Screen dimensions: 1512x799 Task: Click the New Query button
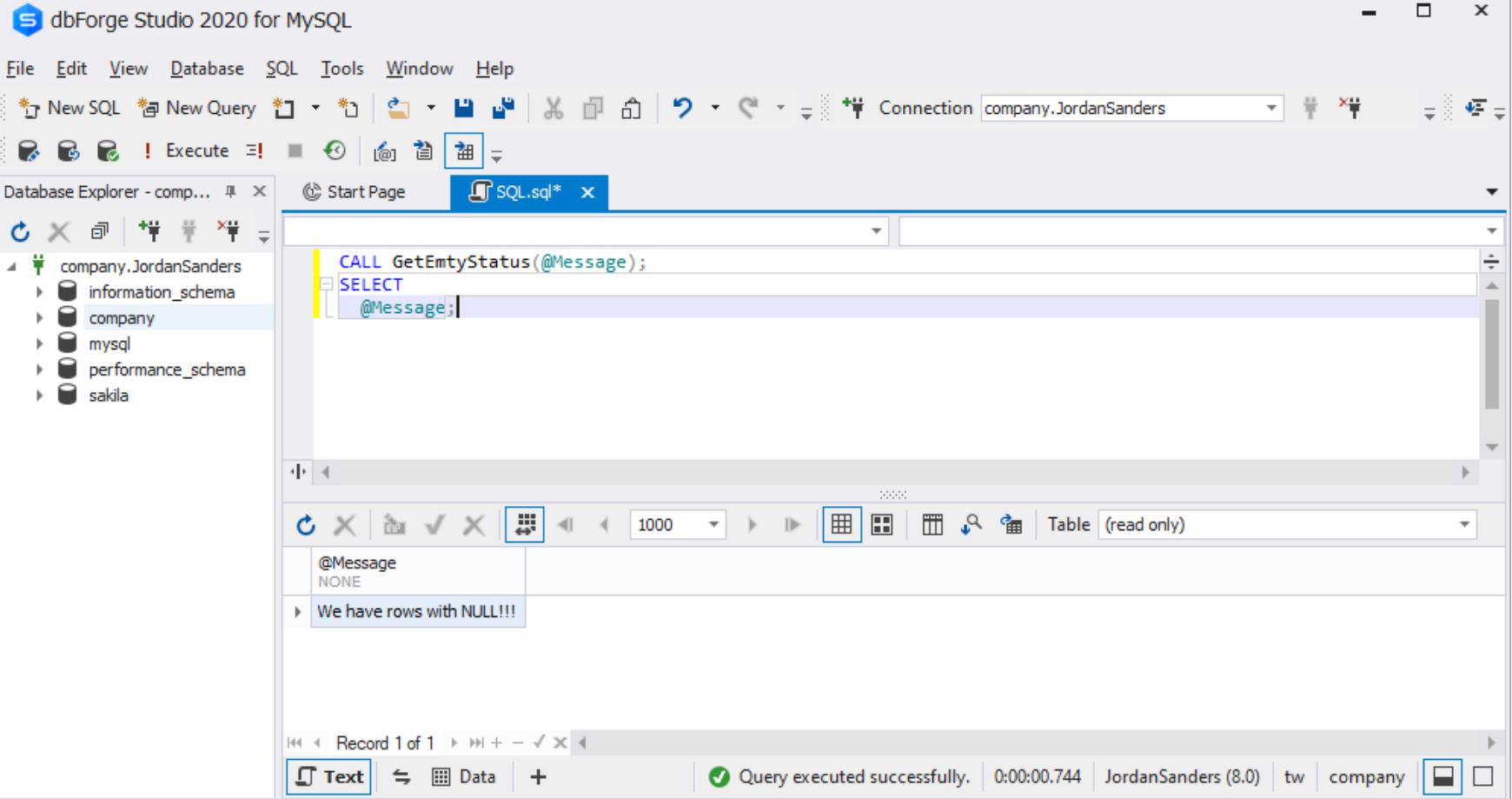pos(197,108)
